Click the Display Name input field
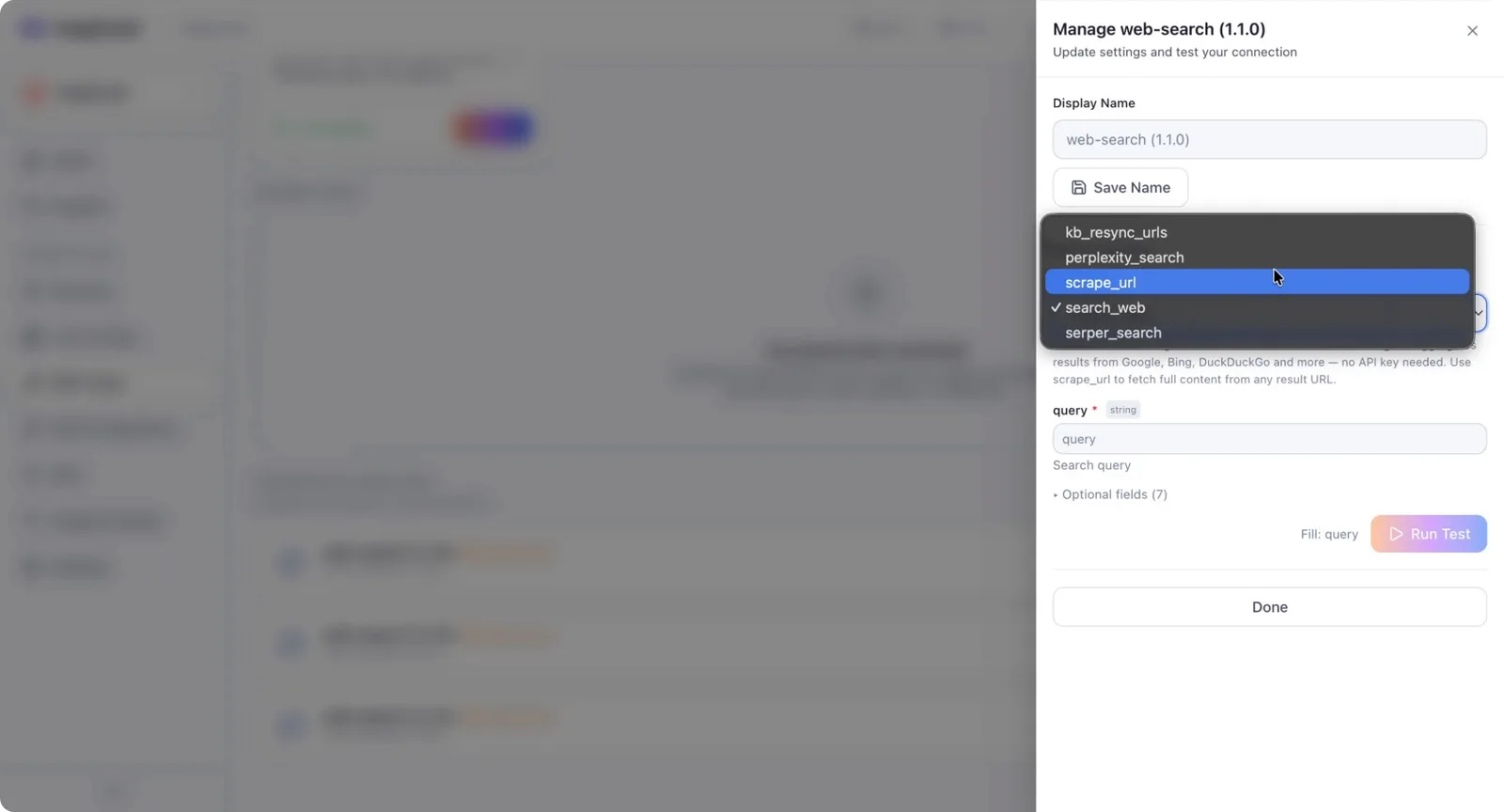Image resolution: width=1504 pixels, height=812 pixels. click(x=1269, y=139)
